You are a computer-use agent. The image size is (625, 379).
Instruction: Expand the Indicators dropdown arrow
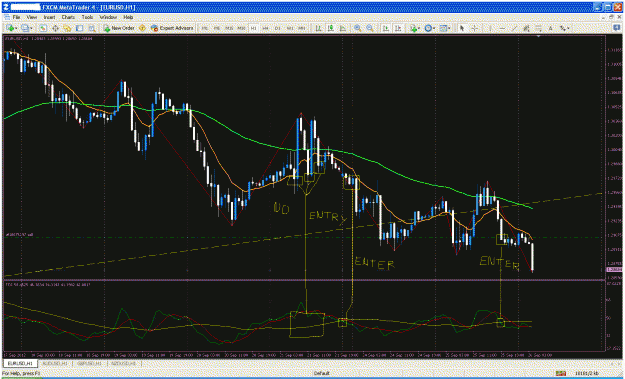point(419,28)
